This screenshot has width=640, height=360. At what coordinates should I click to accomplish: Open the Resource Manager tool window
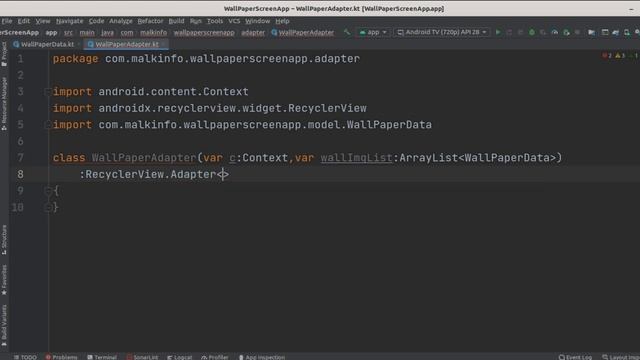[x=4, y=104]
